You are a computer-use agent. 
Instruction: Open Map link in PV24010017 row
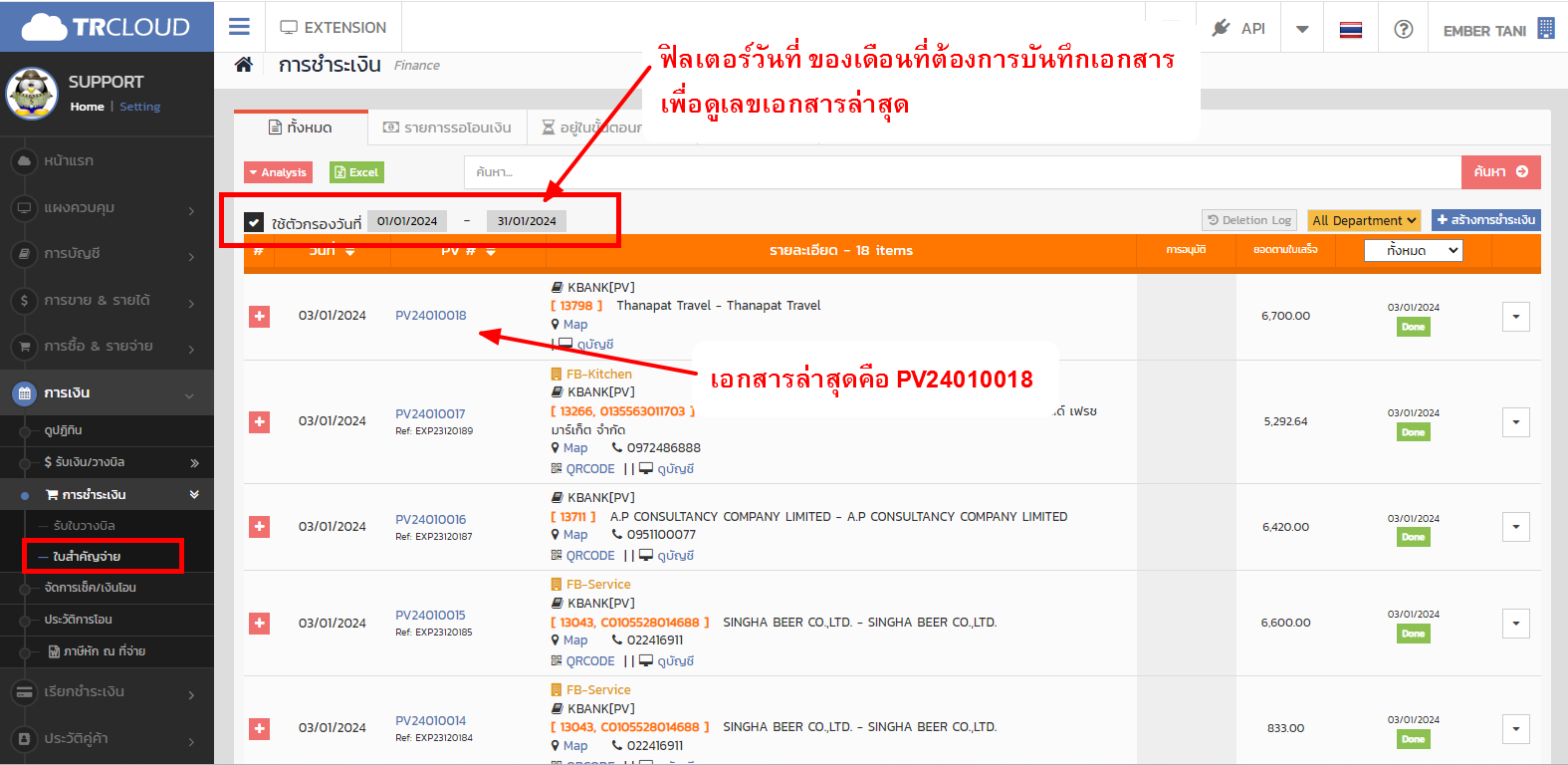click(570, 448)
